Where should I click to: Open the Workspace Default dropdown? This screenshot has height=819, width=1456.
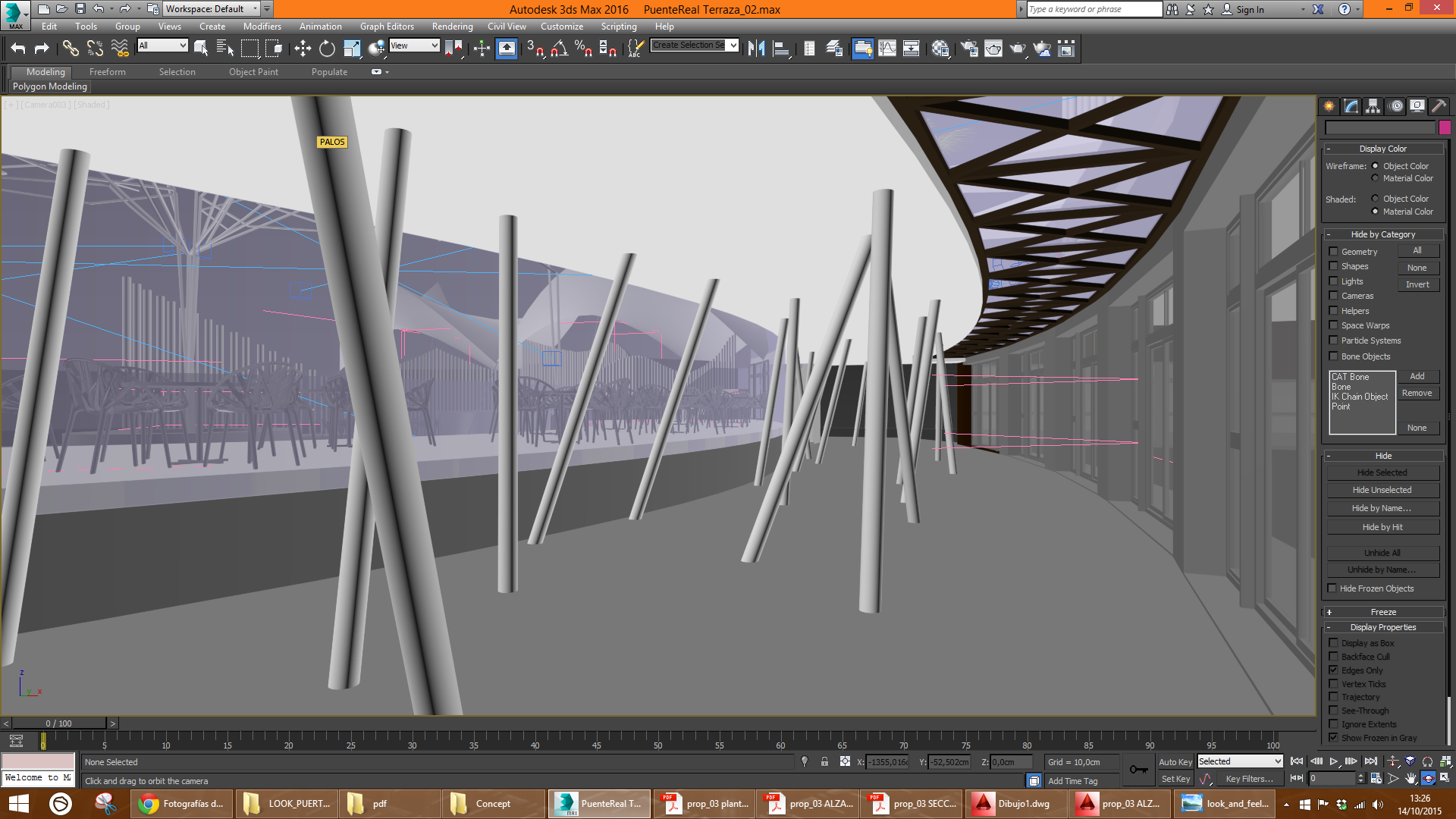click(x=211, y=9)
